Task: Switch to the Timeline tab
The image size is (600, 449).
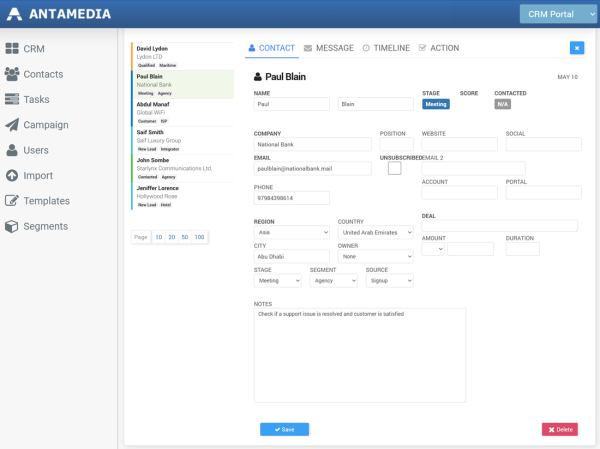Action: point(386,47)
